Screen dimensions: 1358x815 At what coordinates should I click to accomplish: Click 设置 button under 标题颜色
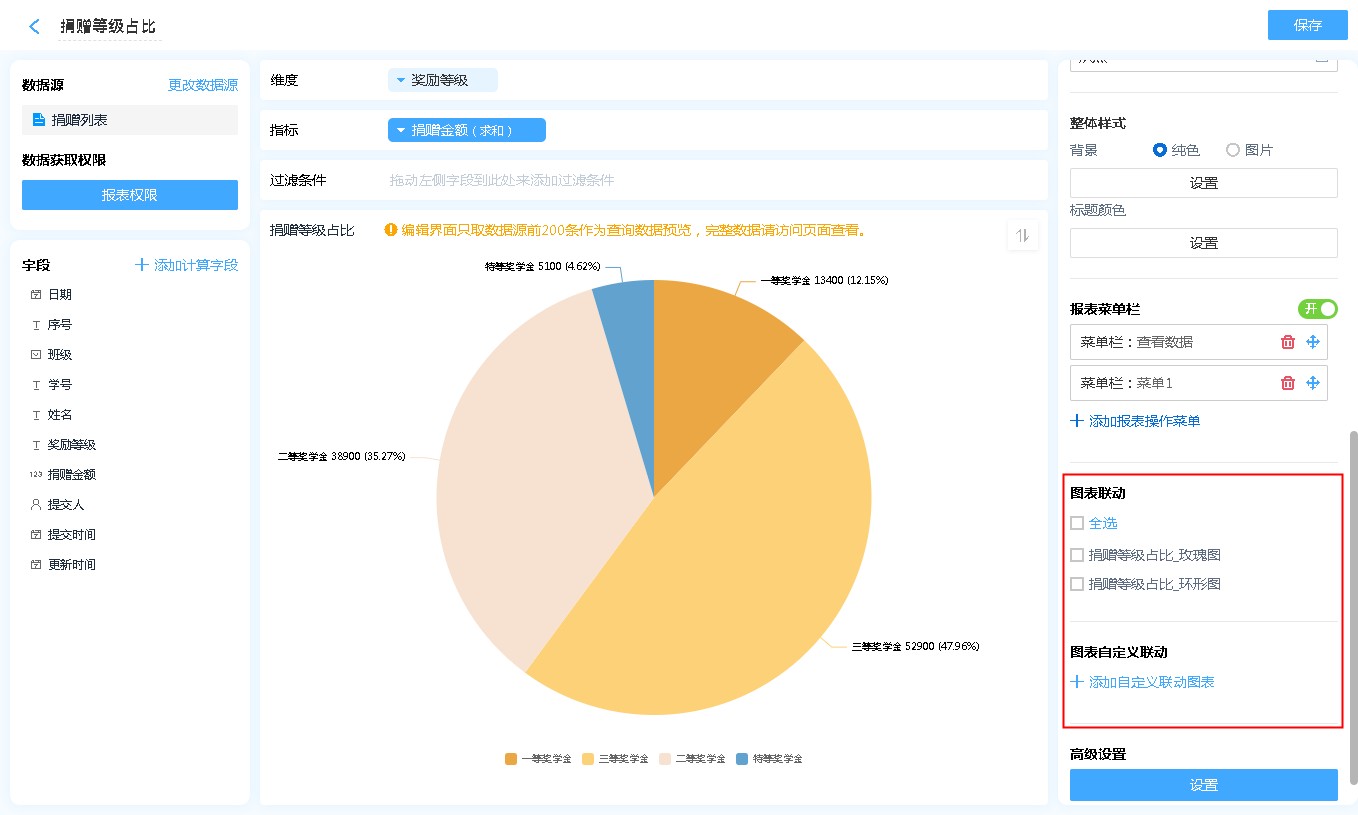pyautogui.click(x=1203, y=243)
